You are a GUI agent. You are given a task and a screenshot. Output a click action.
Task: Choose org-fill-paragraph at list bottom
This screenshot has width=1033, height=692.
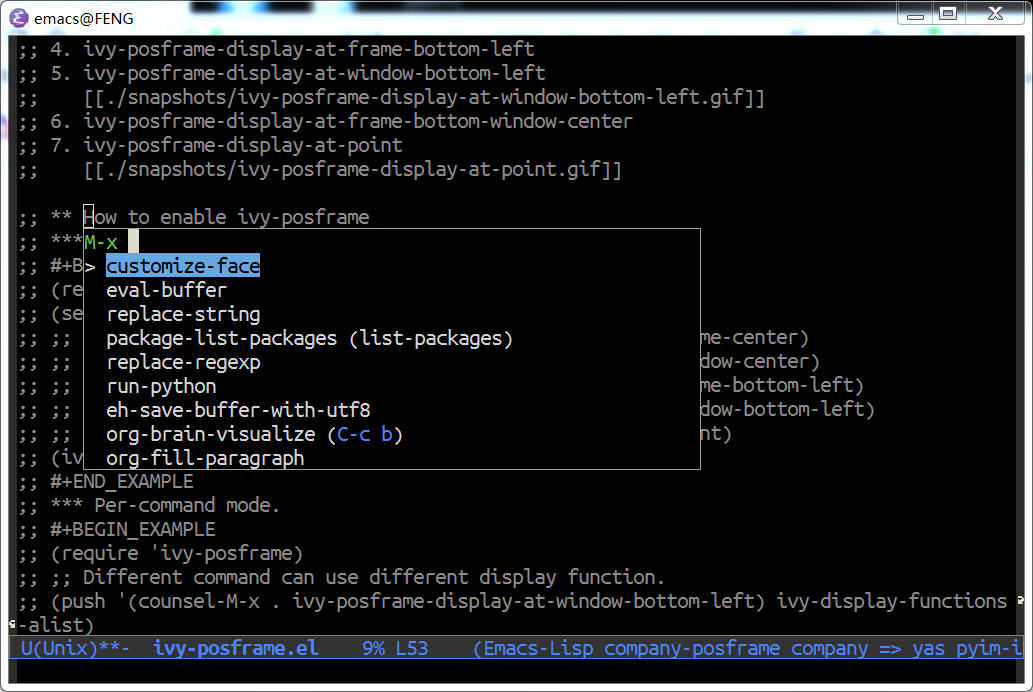pos(205,458)
